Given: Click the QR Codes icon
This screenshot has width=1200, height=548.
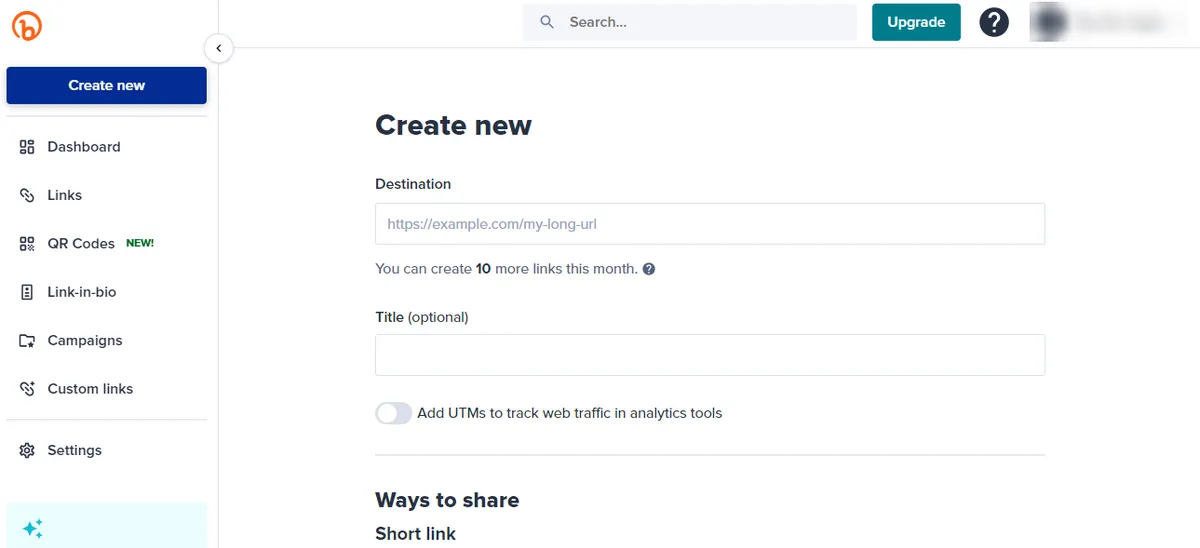Looking at the screenshot, I should (27, 244).
